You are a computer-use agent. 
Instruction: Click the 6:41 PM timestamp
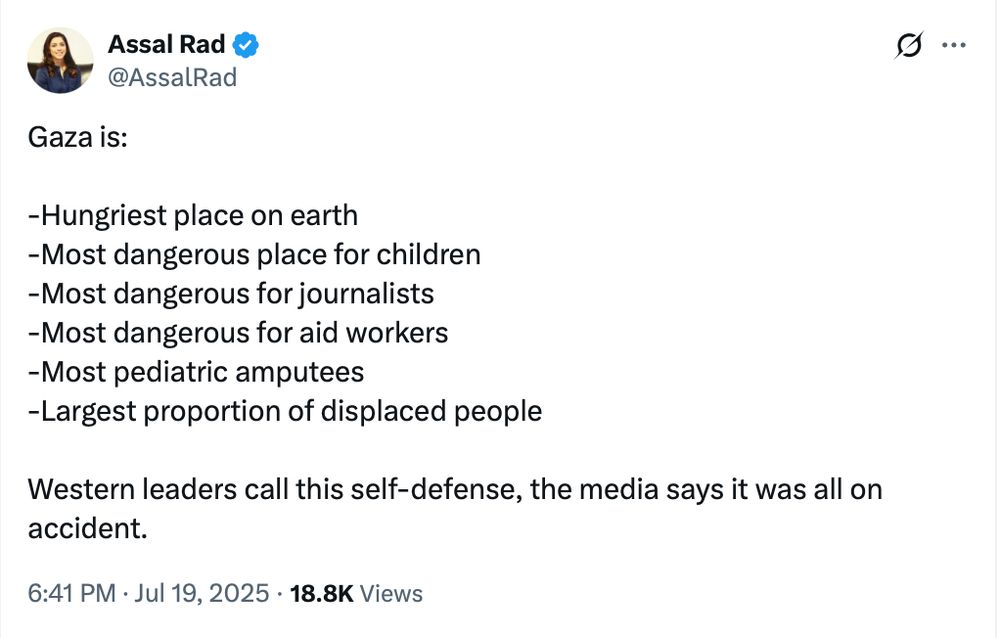coord(71,593)
